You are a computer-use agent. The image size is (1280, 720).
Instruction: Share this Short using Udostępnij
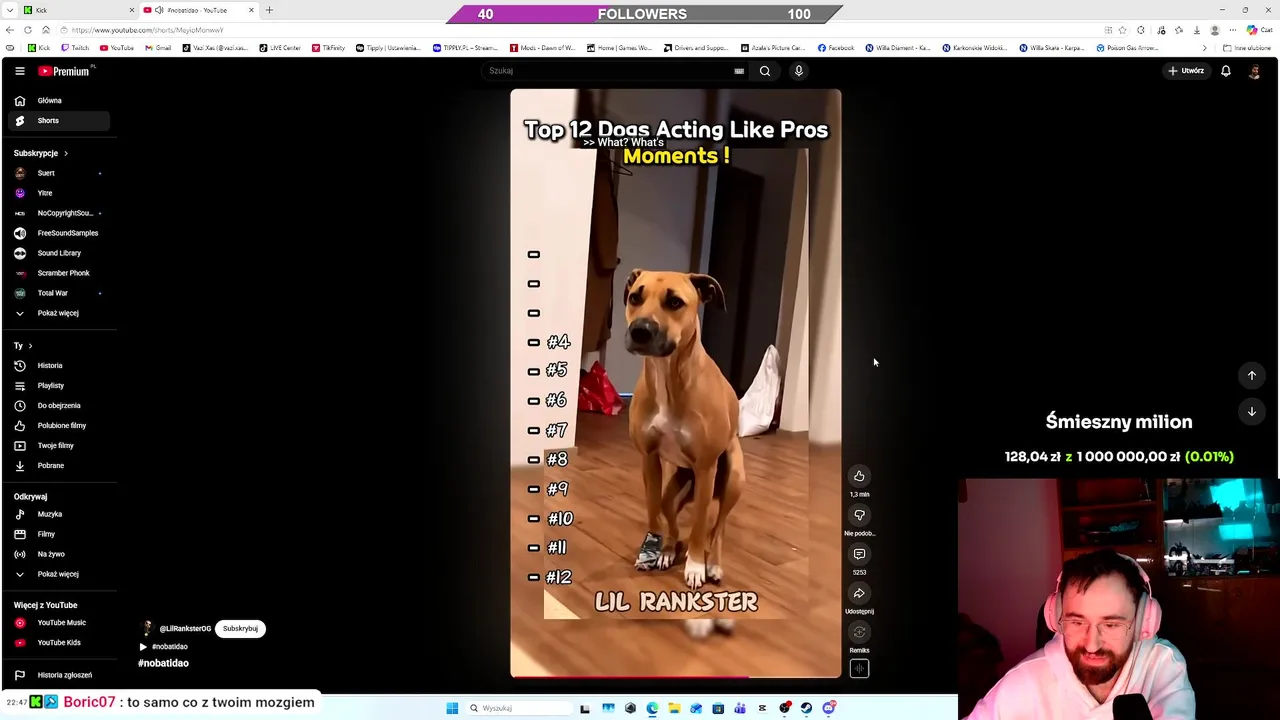[x=859, y=593]
